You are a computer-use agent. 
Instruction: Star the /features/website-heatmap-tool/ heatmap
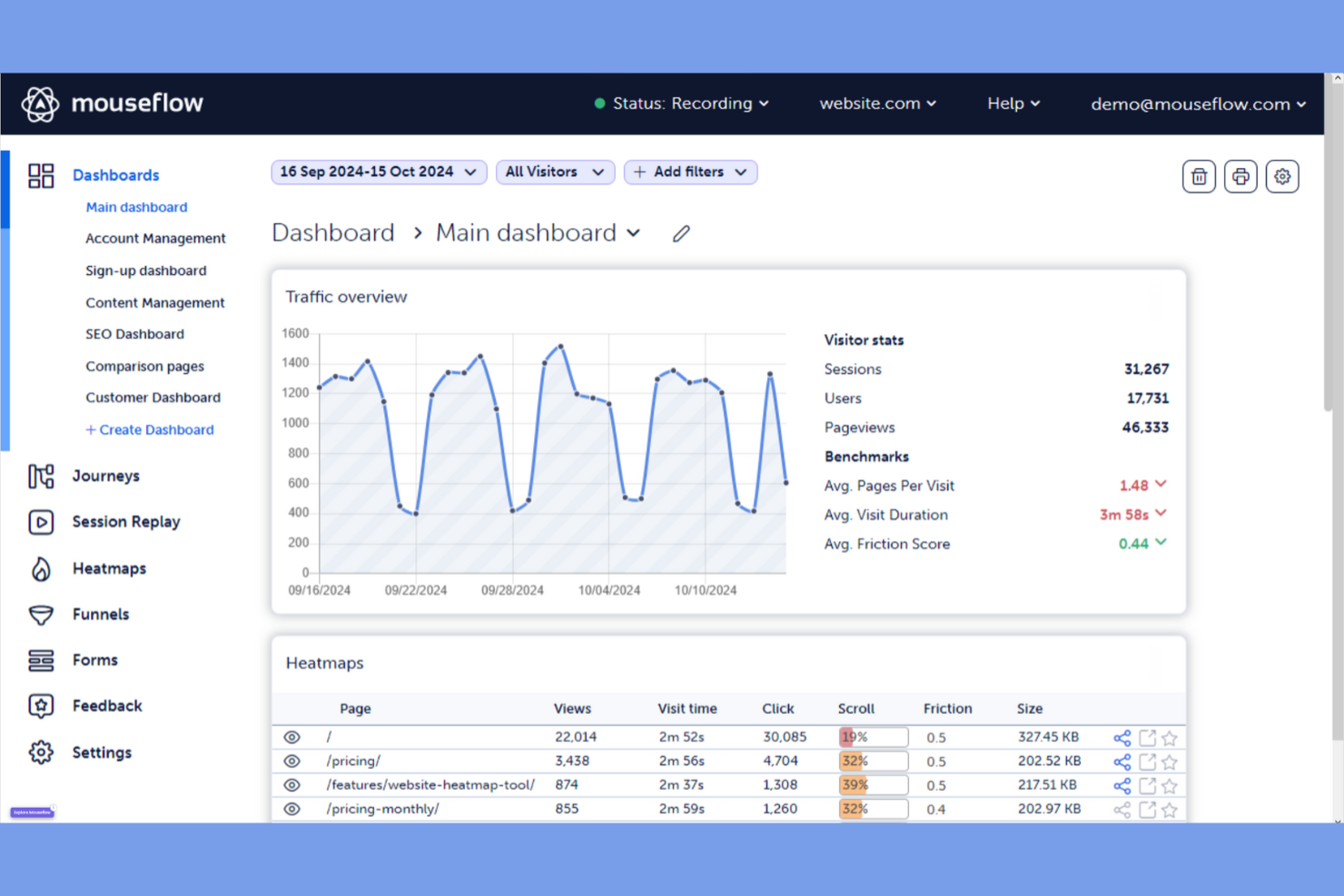point(1171,785)
